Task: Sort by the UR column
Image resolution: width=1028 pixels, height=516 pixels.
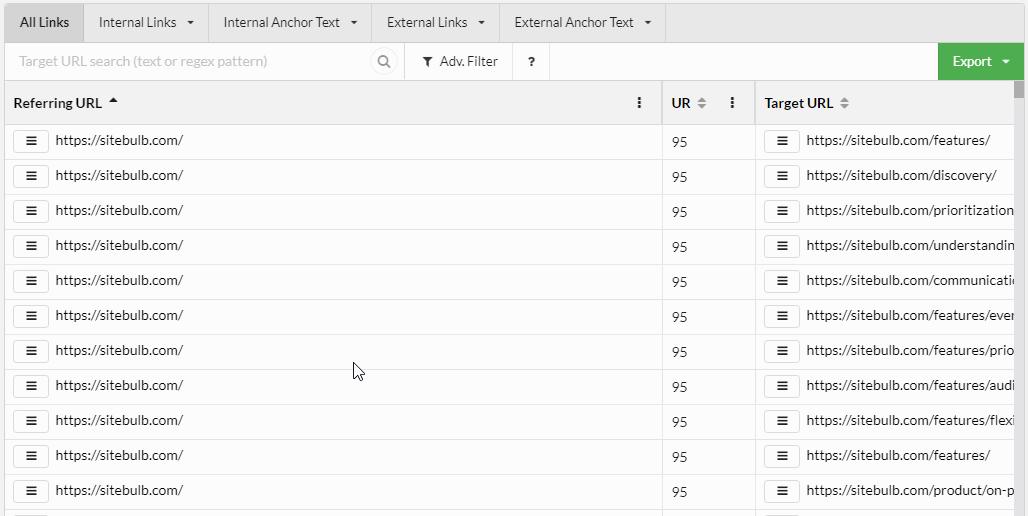Action: point(688,103)
